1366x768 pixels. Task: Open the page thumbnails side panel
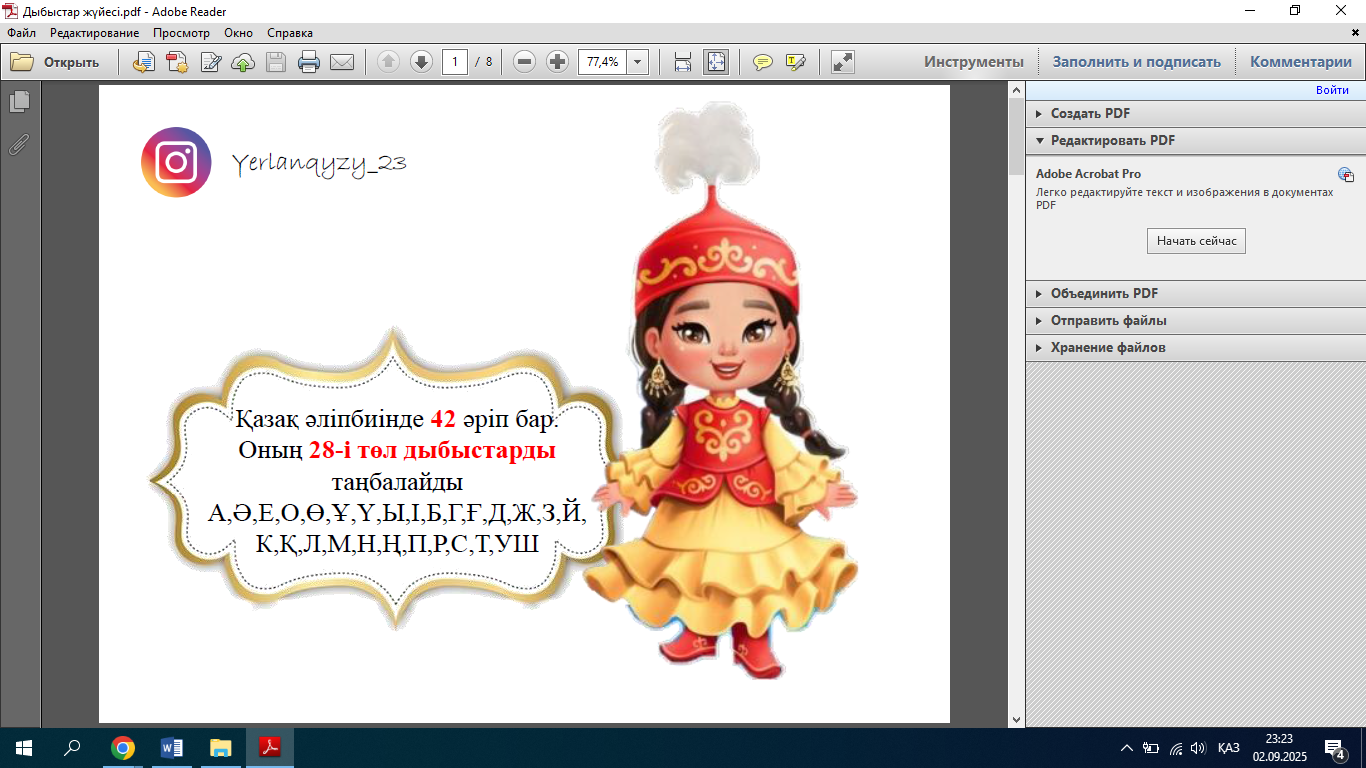tap(19, 102)
